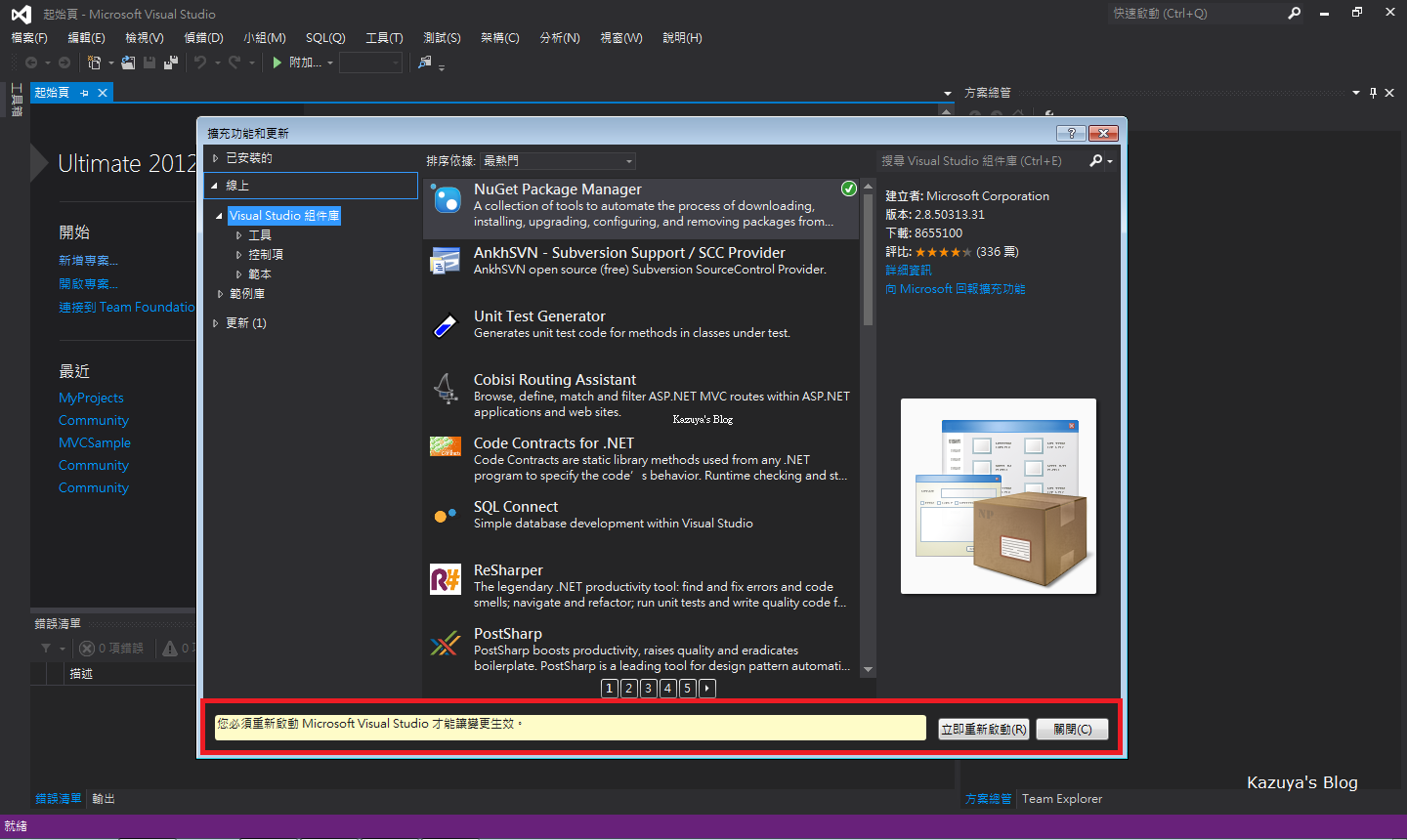Image resolution: width=1407 pixels, height=840 pixels.
Task: Click the extension list scroll-down arrow
Action: 868,670
